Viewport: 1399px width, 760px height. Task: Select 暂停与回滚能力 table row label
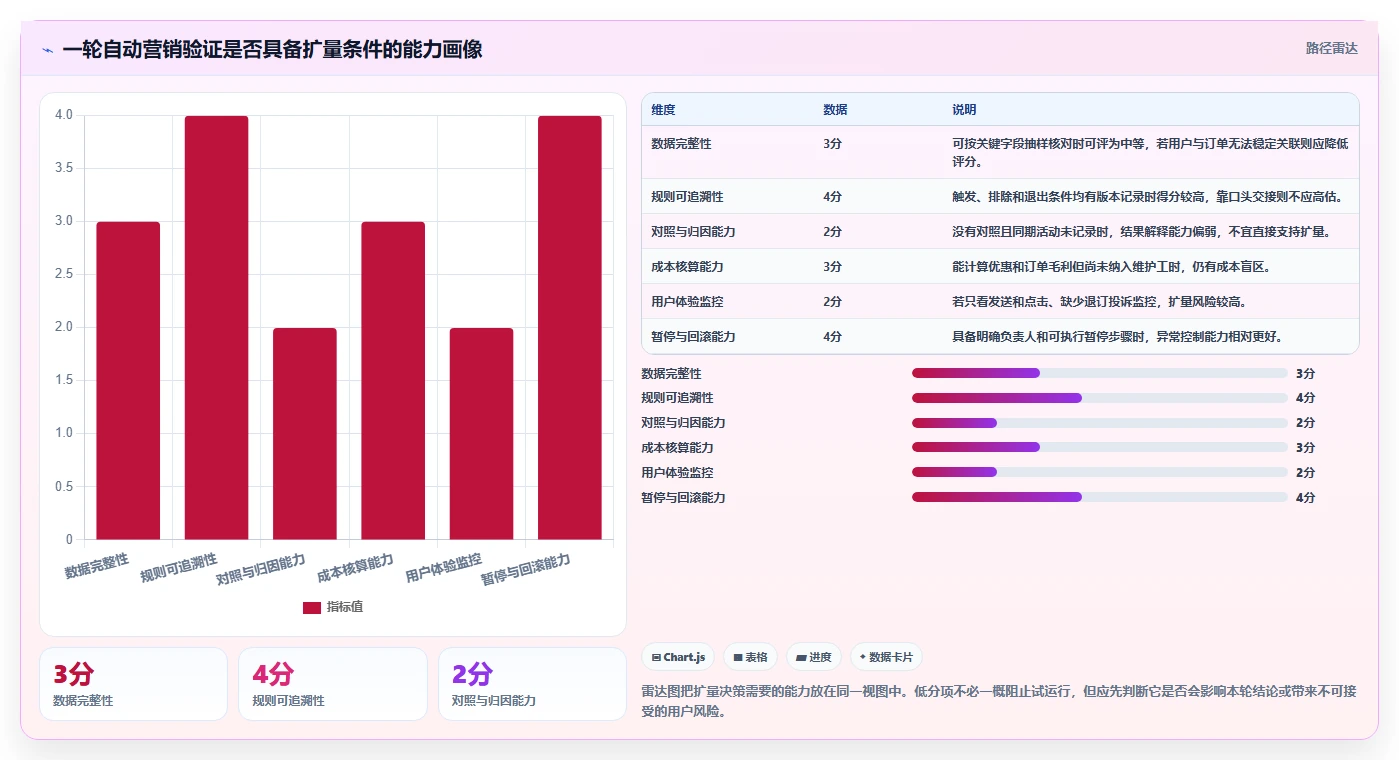(x=693, y=337)
